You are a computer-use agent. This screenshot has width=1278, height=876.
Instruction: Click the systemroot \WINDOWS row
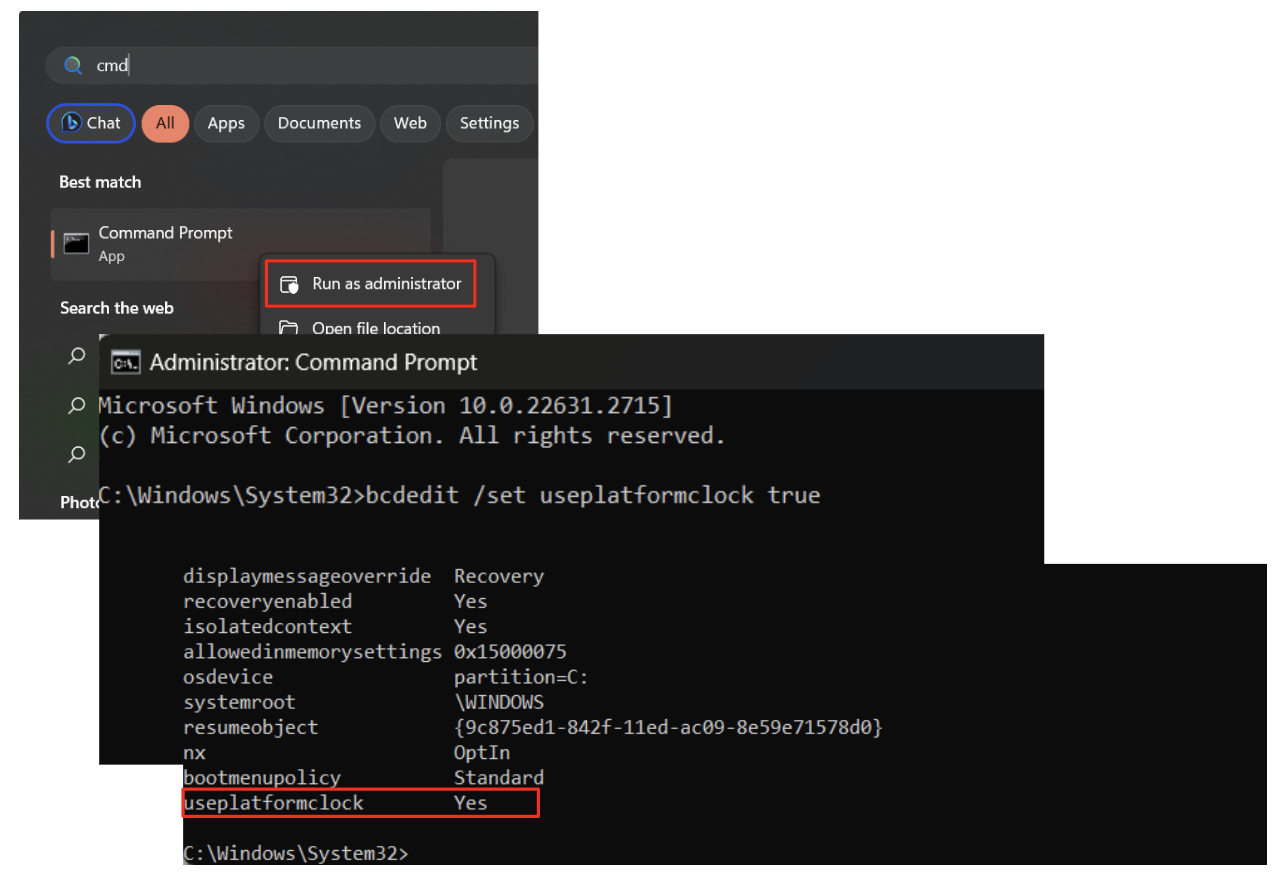coord(364,702)
